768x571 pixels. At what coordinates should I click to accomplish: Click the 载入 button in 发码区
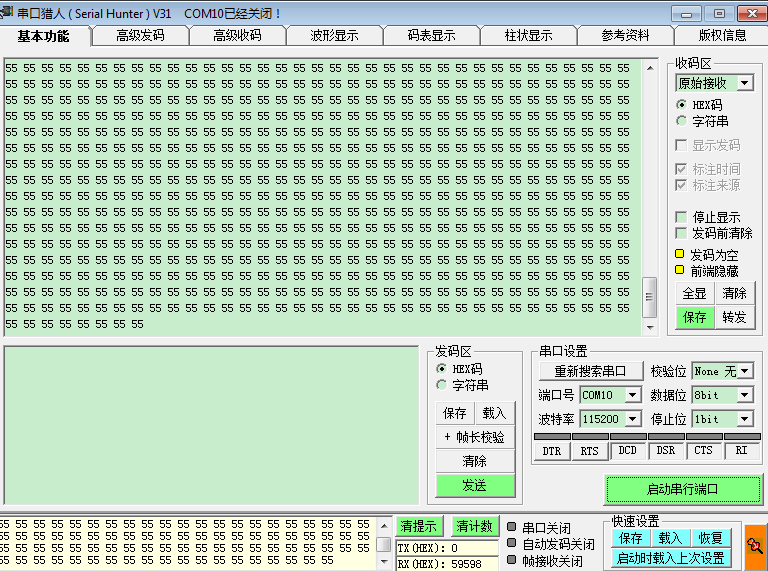[494, 413]
